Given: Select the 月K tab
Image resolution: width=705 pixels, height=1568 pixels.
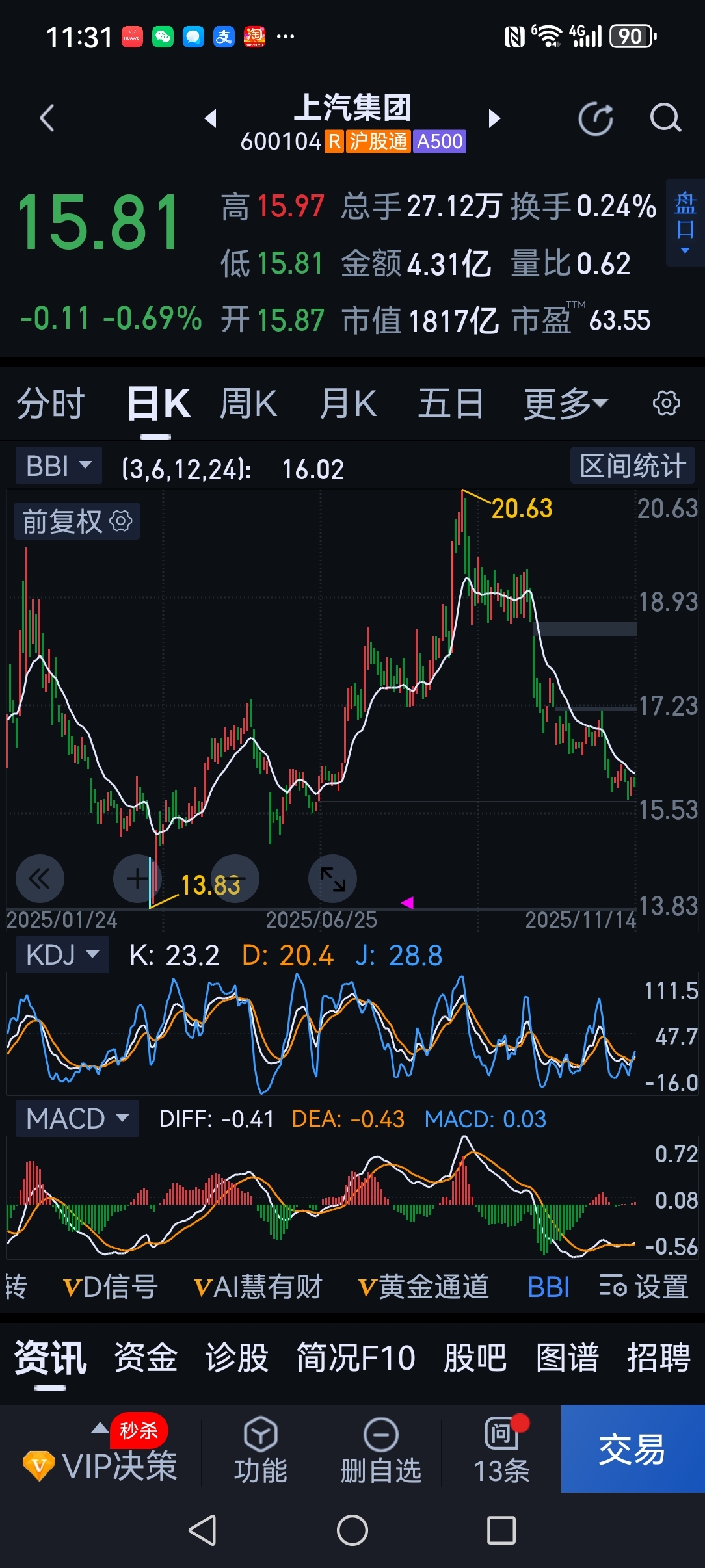Looking at the screenshot, I should click(x=348, y=403).
